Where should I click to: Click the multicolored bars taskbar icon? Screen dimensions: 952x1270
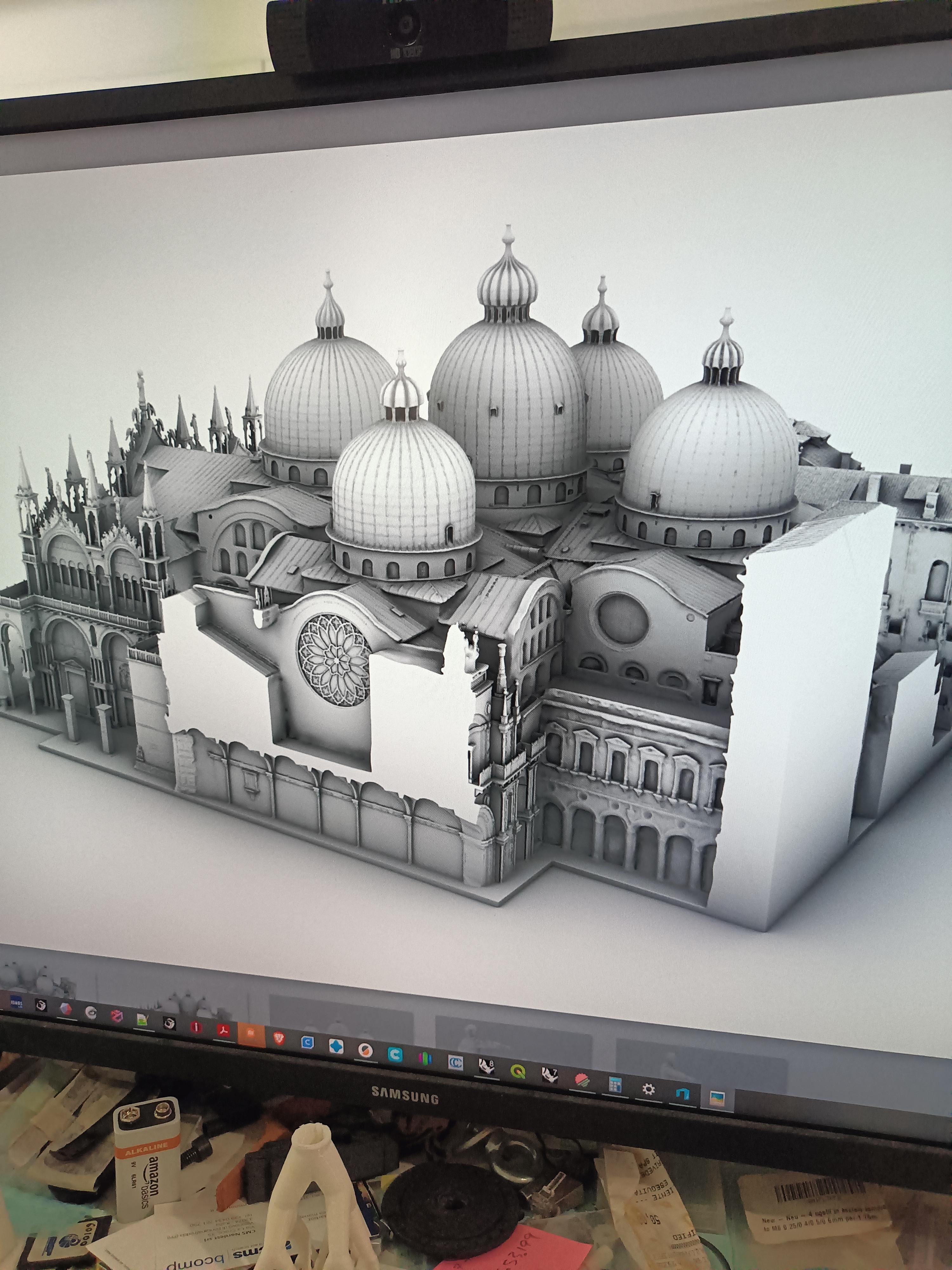tap(425, 1058)
